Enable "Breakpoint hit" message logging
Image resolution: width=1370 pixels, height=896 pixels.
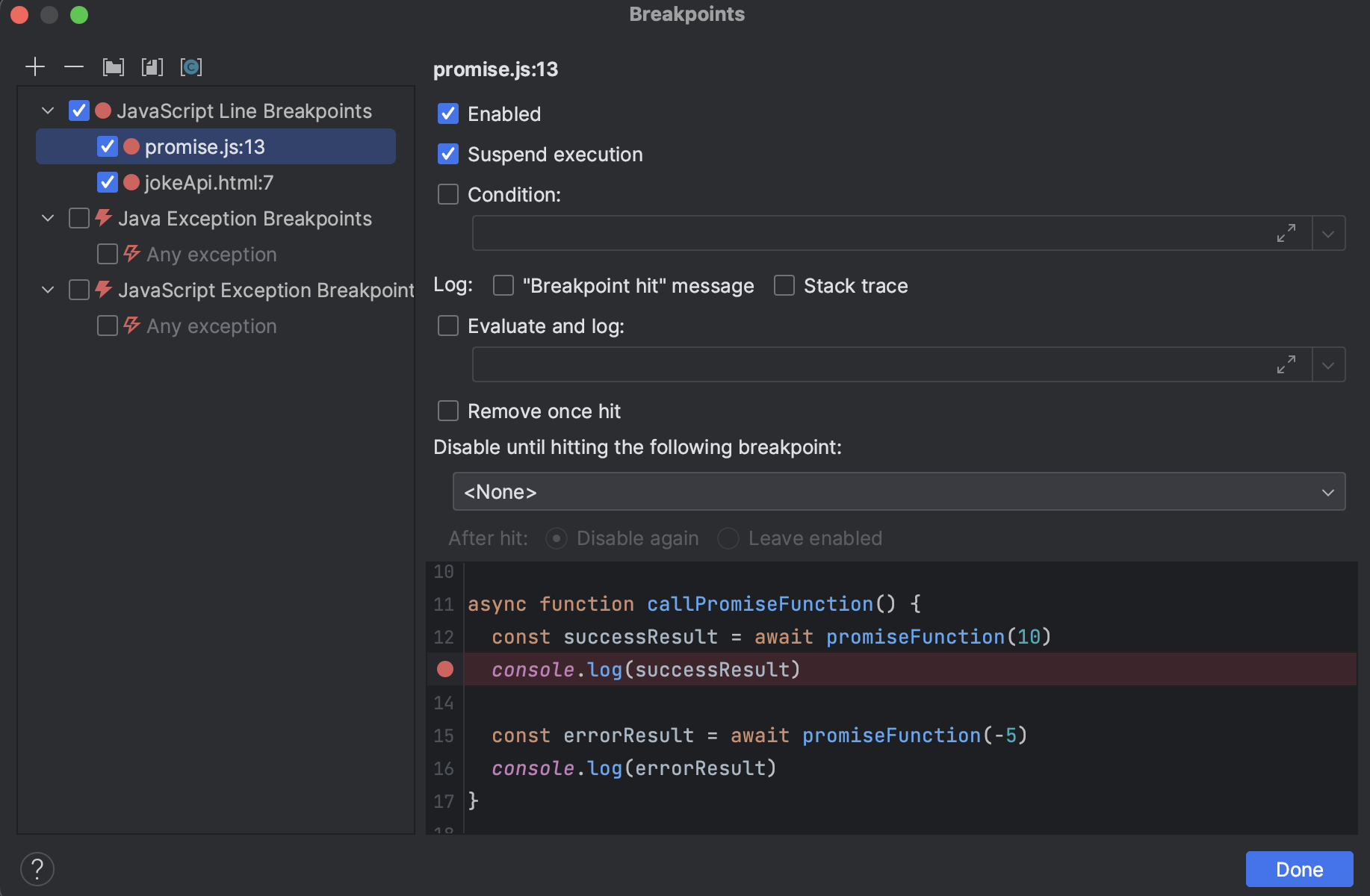(x=503, y=285)
